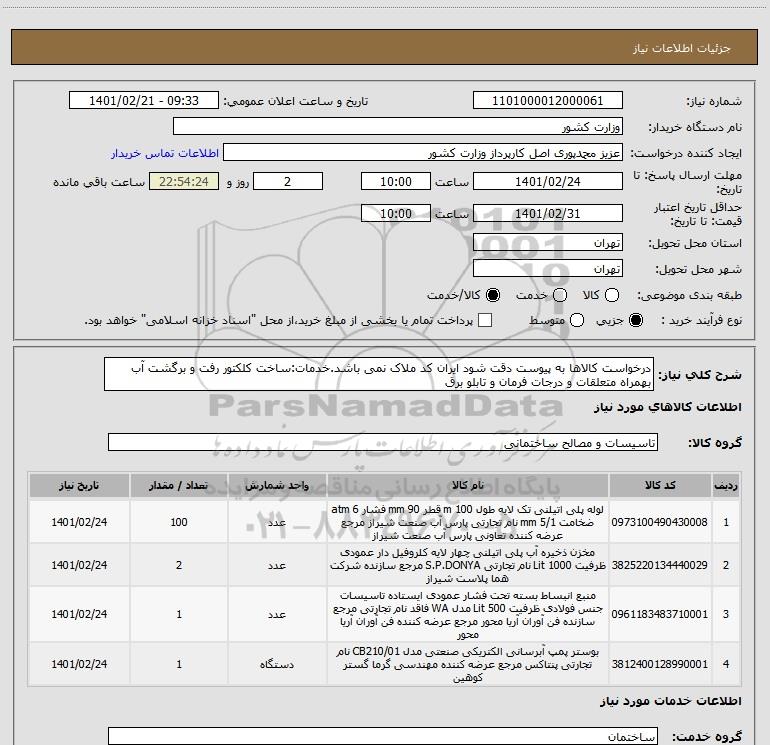Choose the متوسط purchase process option
Image resolution: width=770 pixels, height=745 pixels.
(x=577, y=320)
